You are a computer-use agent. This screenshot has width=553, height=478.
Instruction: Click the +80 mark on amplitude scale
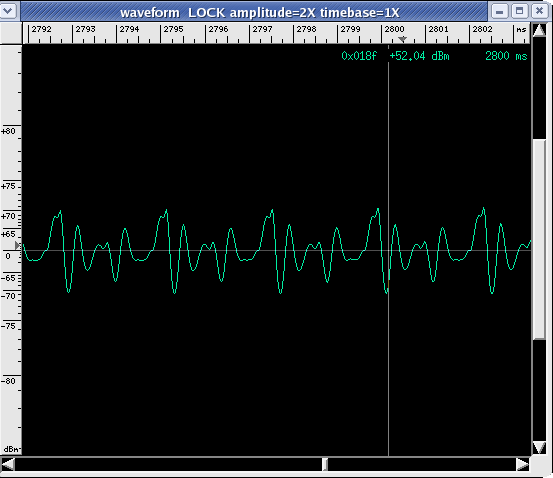[8, 131]
